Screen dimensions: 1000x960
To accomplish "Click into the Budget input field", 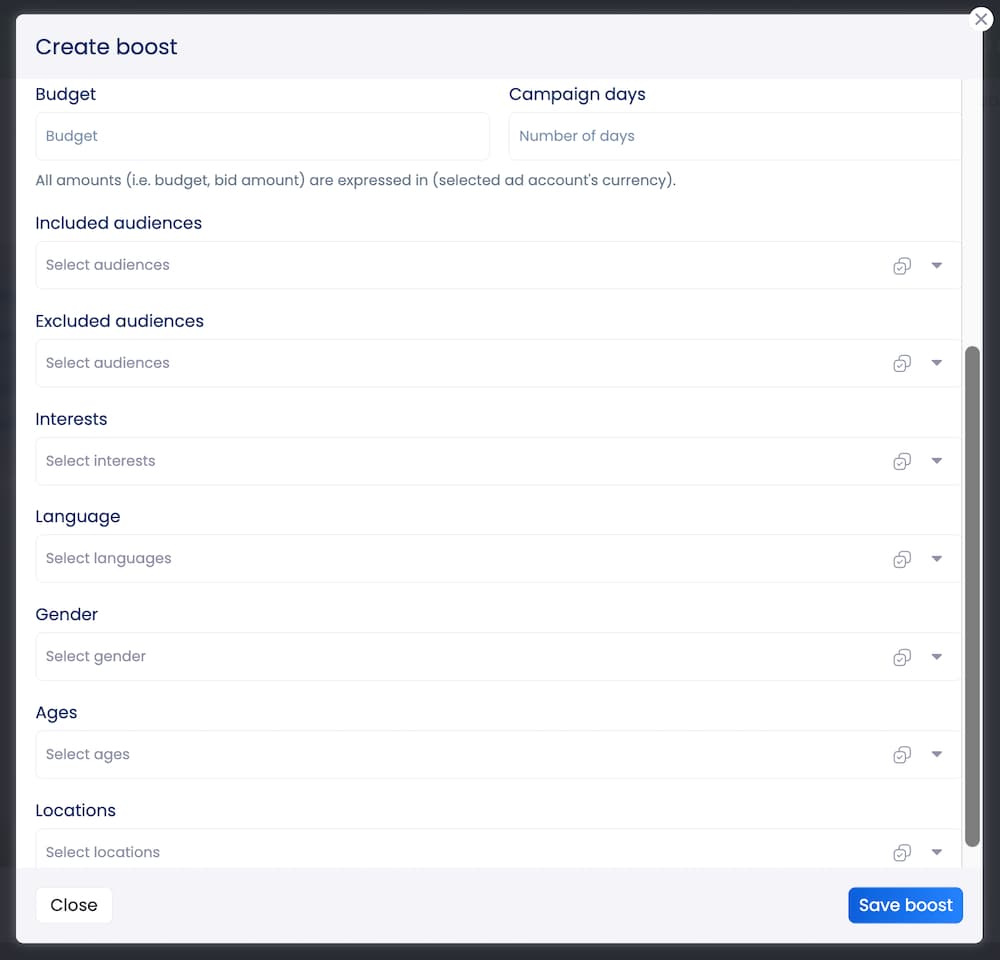I will 262,135.
